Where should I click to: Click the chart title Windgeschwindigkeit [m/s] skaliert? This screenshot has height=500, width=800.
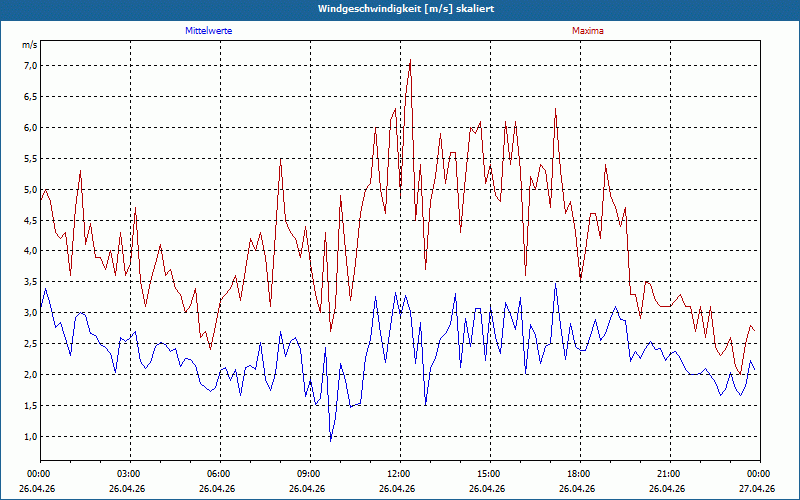coord(406,9)
